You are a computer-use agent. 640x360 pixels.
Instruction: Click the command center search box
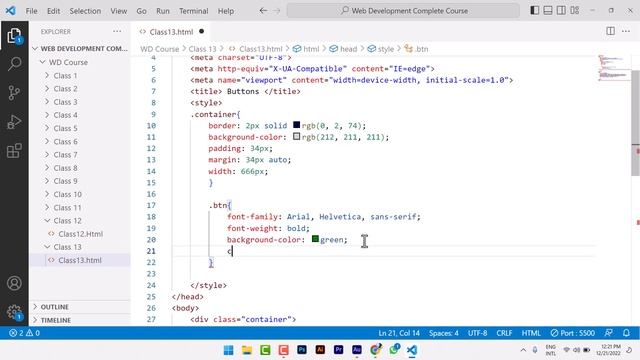pyautogui.click(x=403, y=11)
